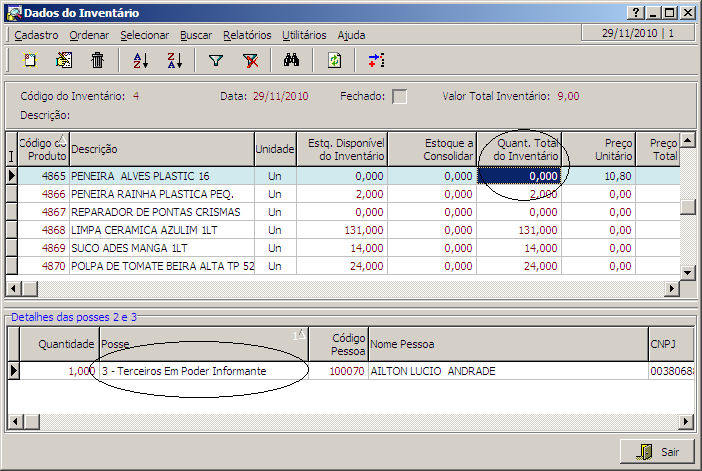Select the PENEIRA RAINHA PLASTICA PEQ. cell

[162, 194]
